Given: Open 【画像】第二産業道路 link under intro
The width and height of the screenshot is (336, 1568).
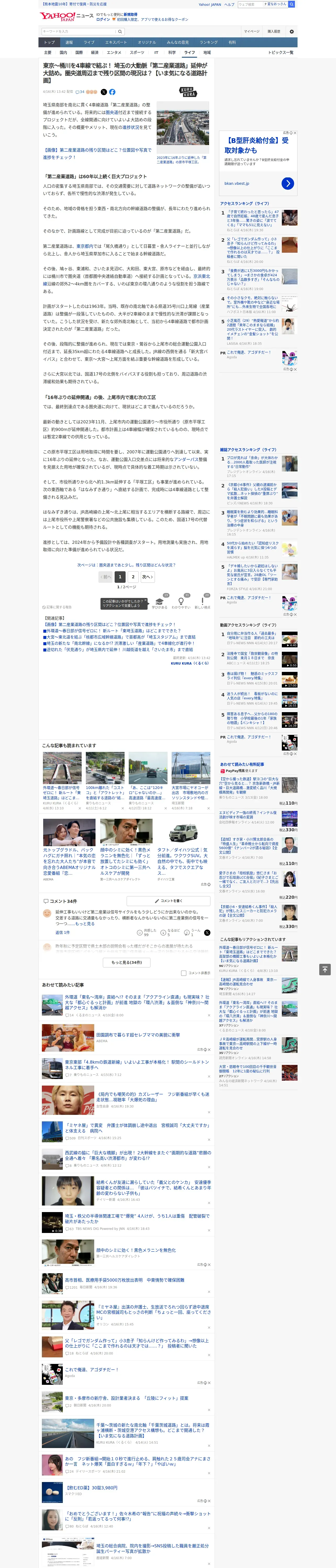Looking at the screenshot, I should coord(97,153).
